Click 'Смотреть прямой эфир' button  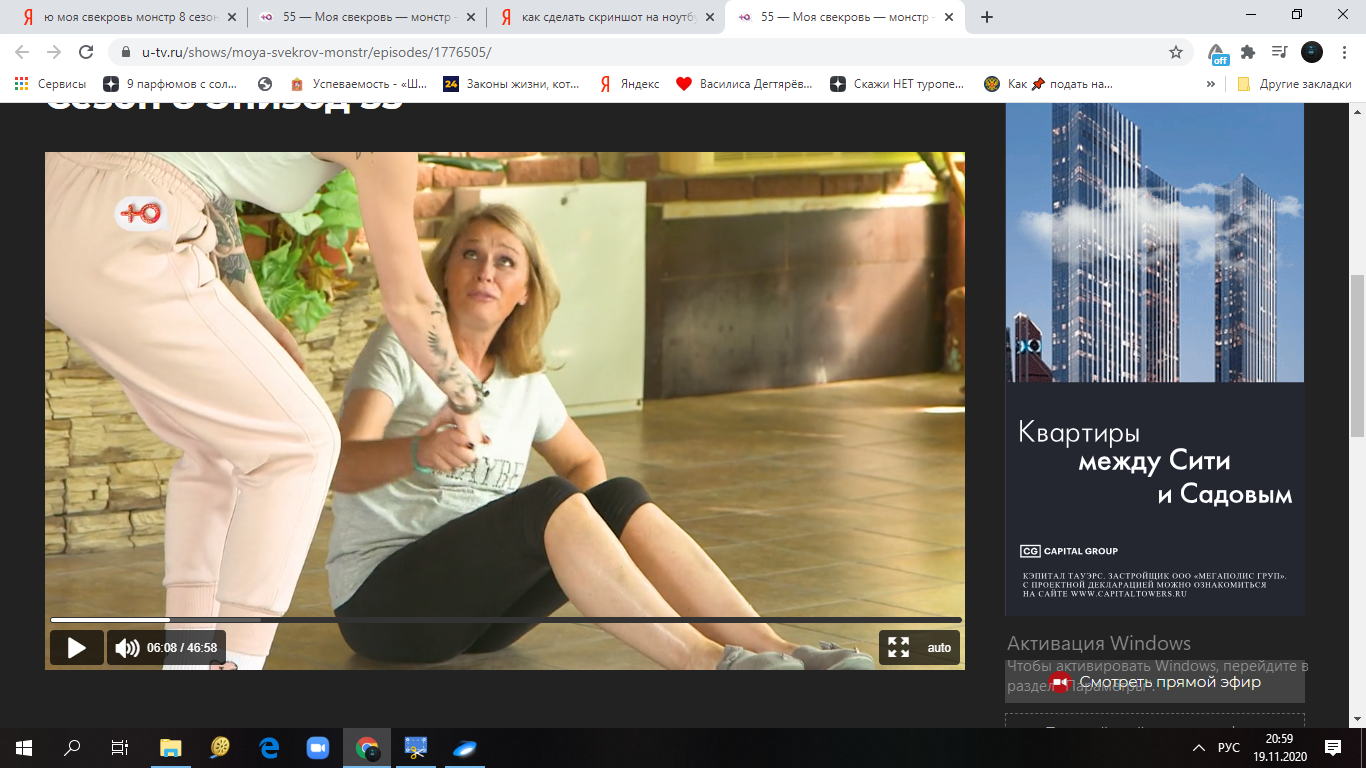[x=1155, y=682]
